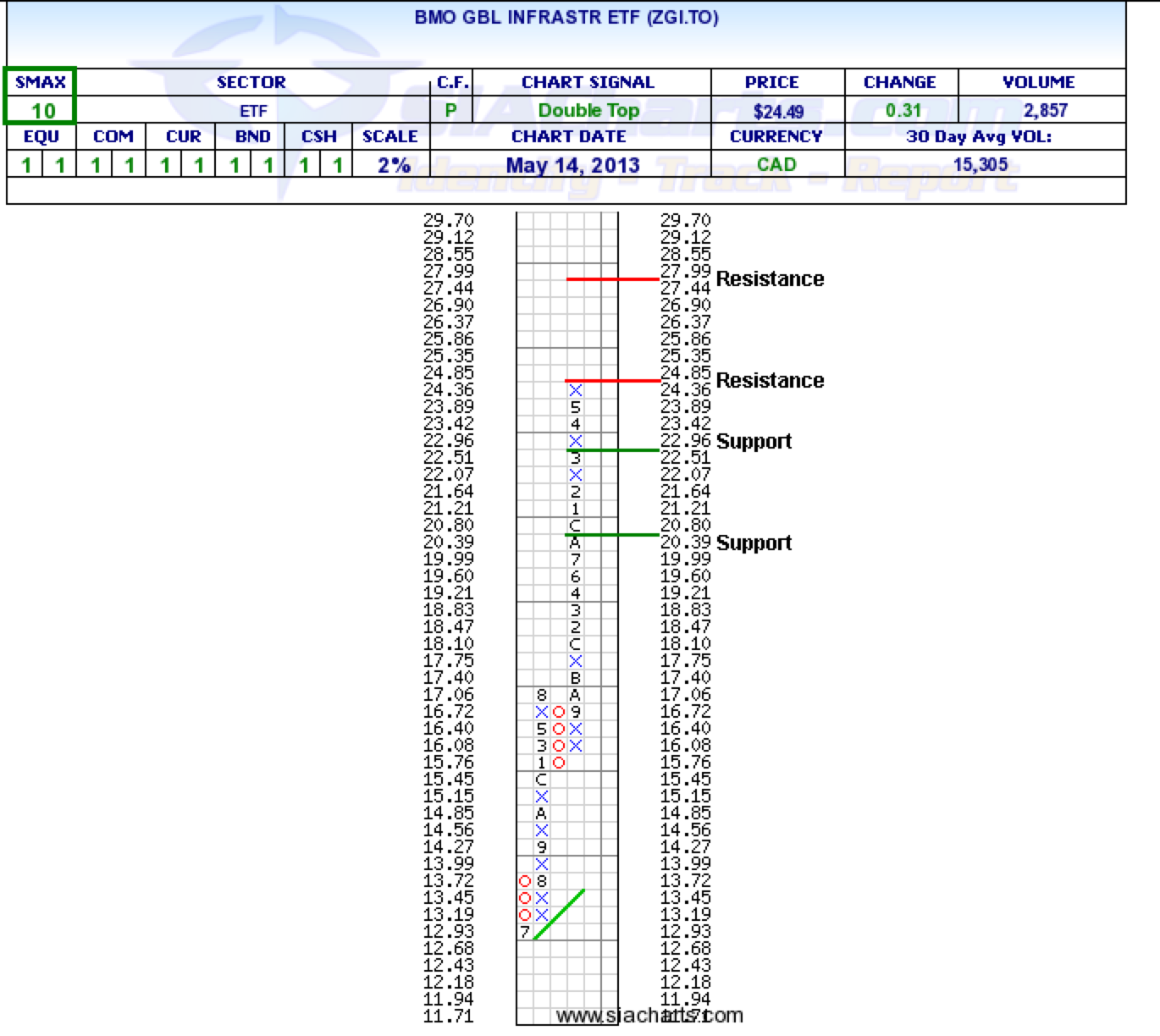Click the Double Top chart signal
This screenshot has height=1036, width=1160.
point(588,111)
